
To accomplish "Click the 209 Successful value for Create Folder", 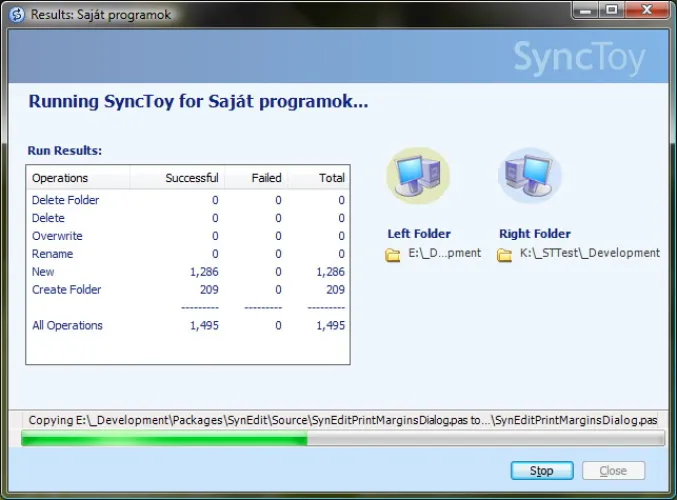I will (209, 289).
